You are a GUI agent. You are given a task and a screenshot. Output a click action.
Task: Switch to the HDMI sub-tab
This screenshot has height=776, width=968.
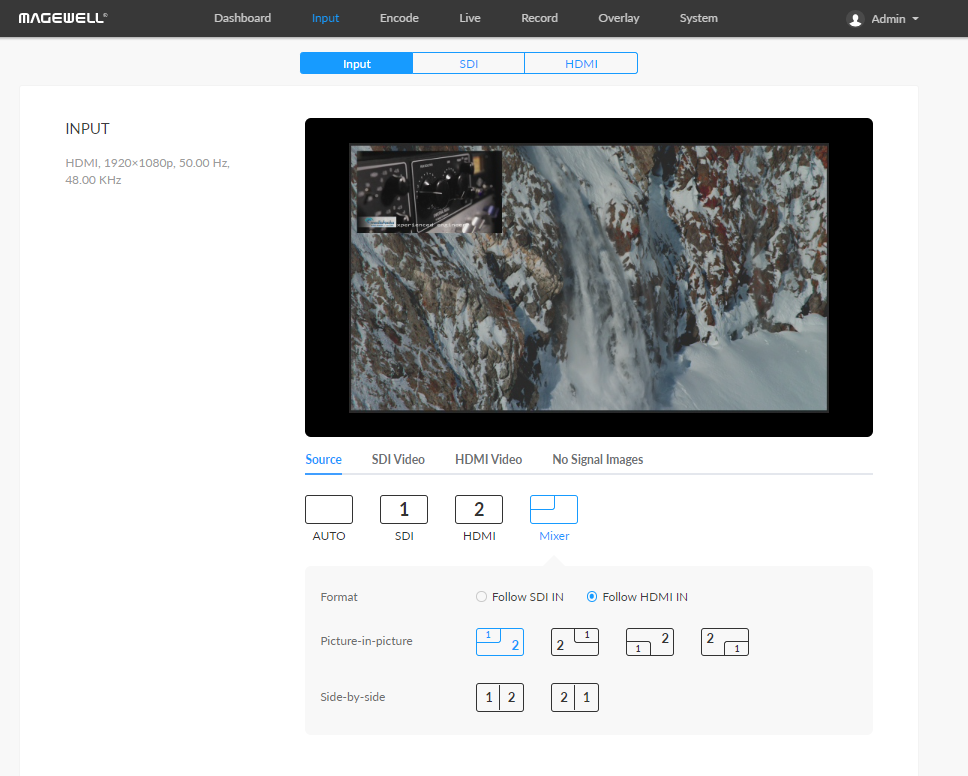click(x=581, y=63)
